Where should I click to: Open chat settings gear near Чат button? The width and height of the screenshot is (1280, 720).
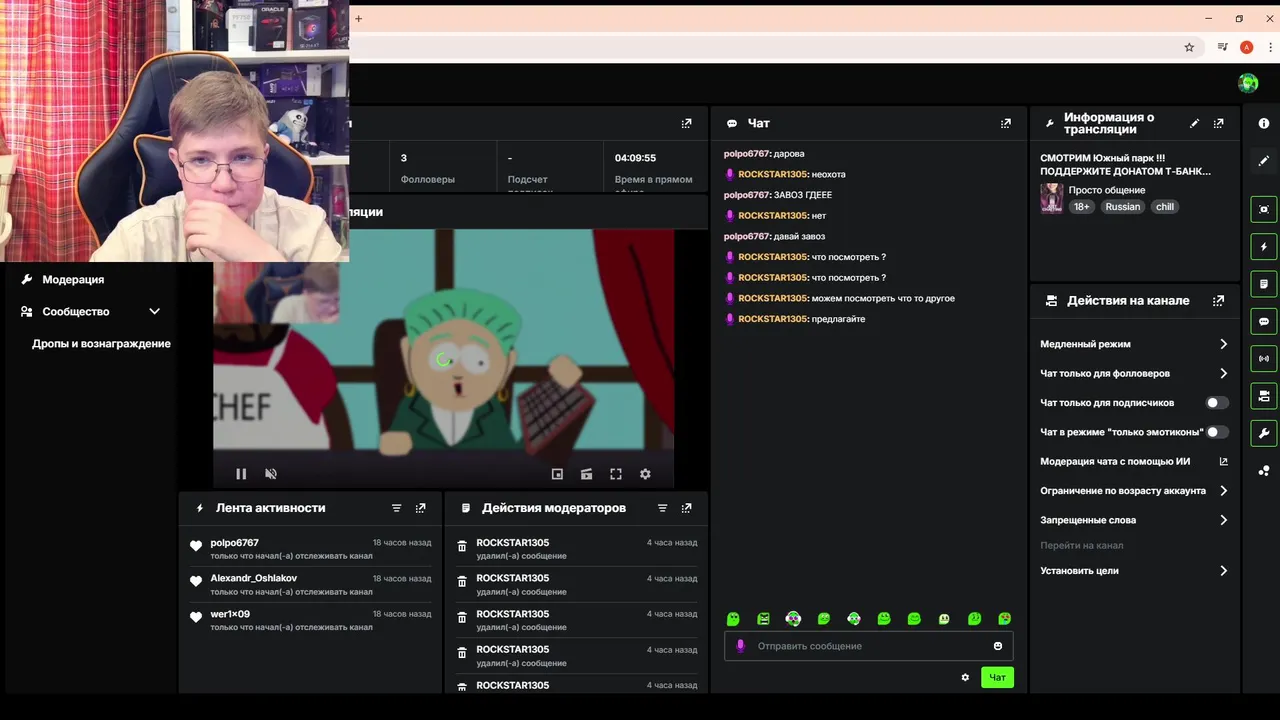(965, 677)
